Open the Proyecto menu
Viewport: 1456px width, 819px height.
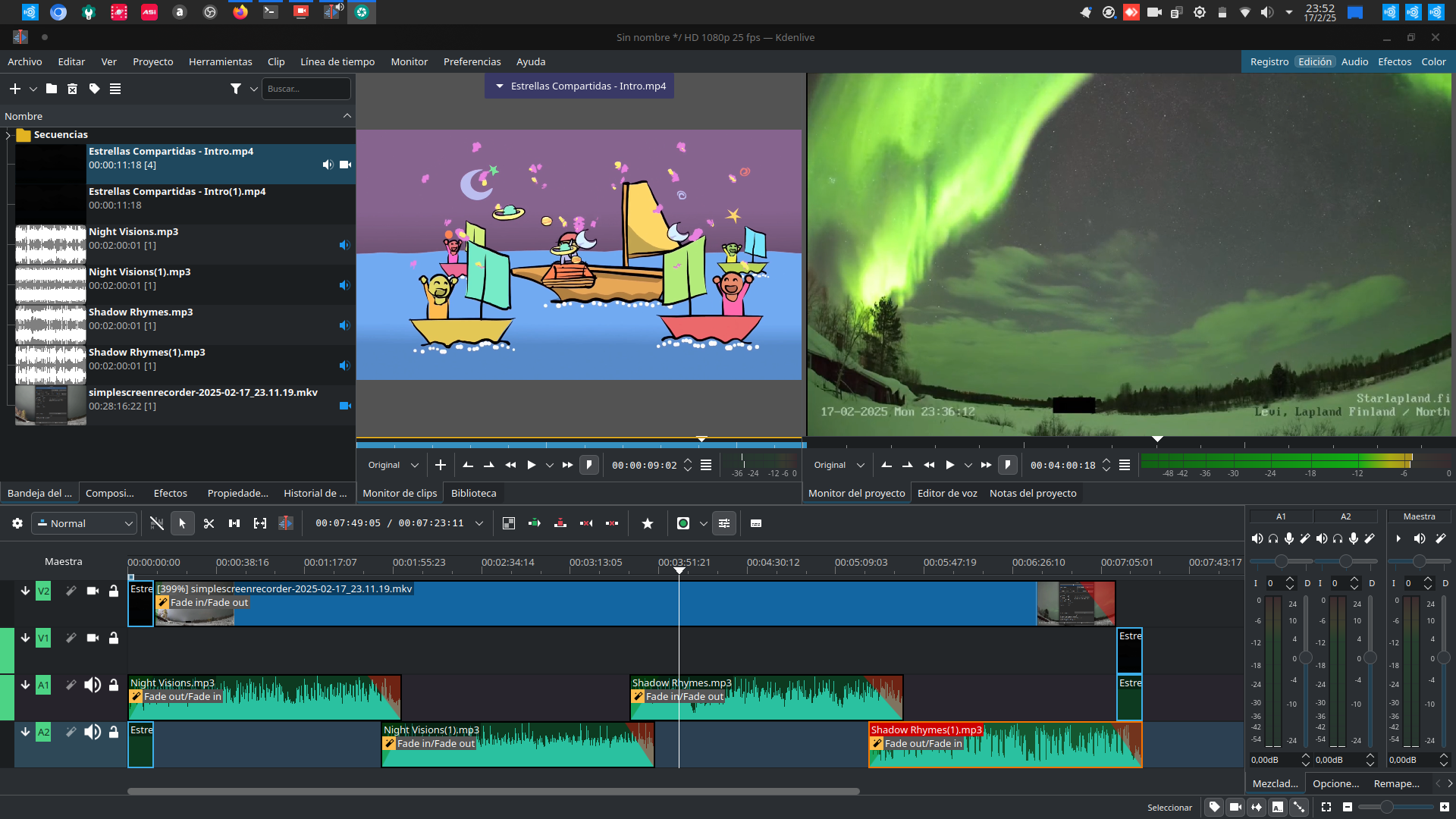pyautogui.click(x=152, y=61)
